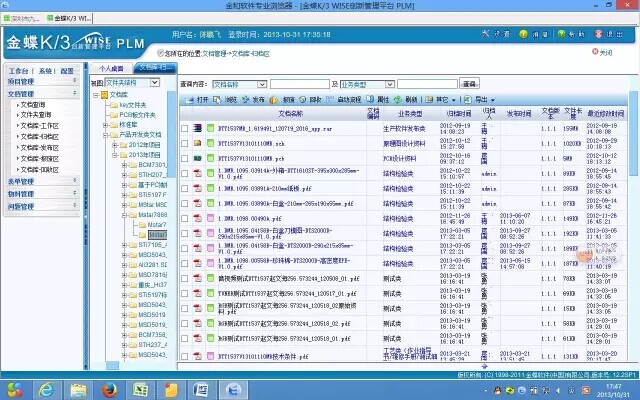
Task: Select the 文档库-归... tab
Action: [156, 68]
